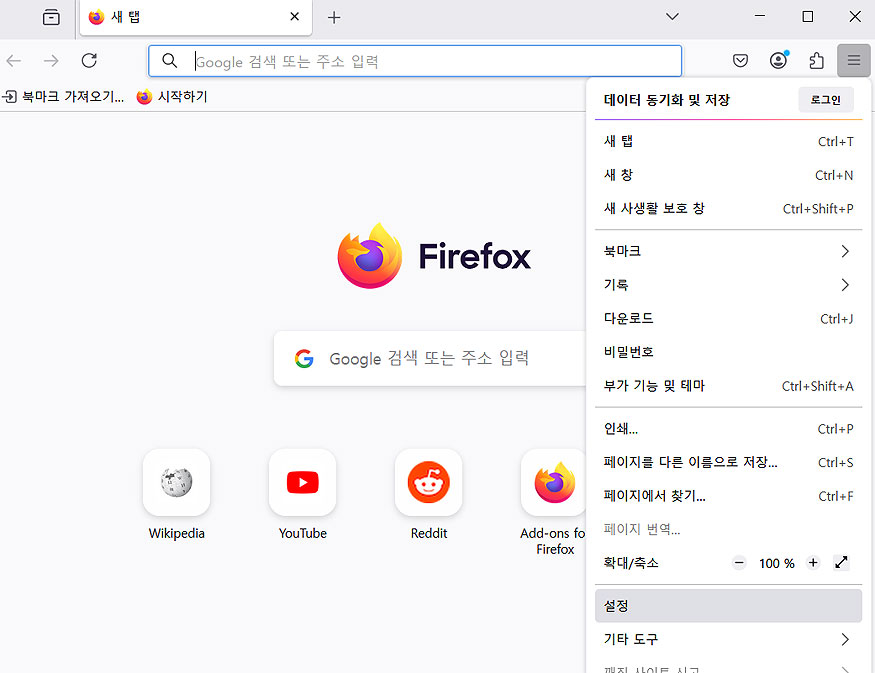
Task: Click the Wikipedia label text
Action: (x=176, y=533)
